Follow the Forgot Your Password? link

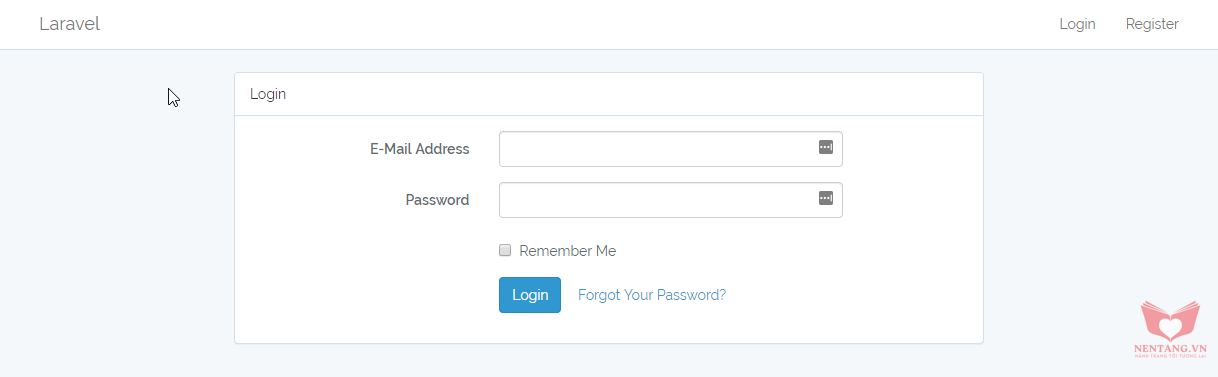[652, 295]
